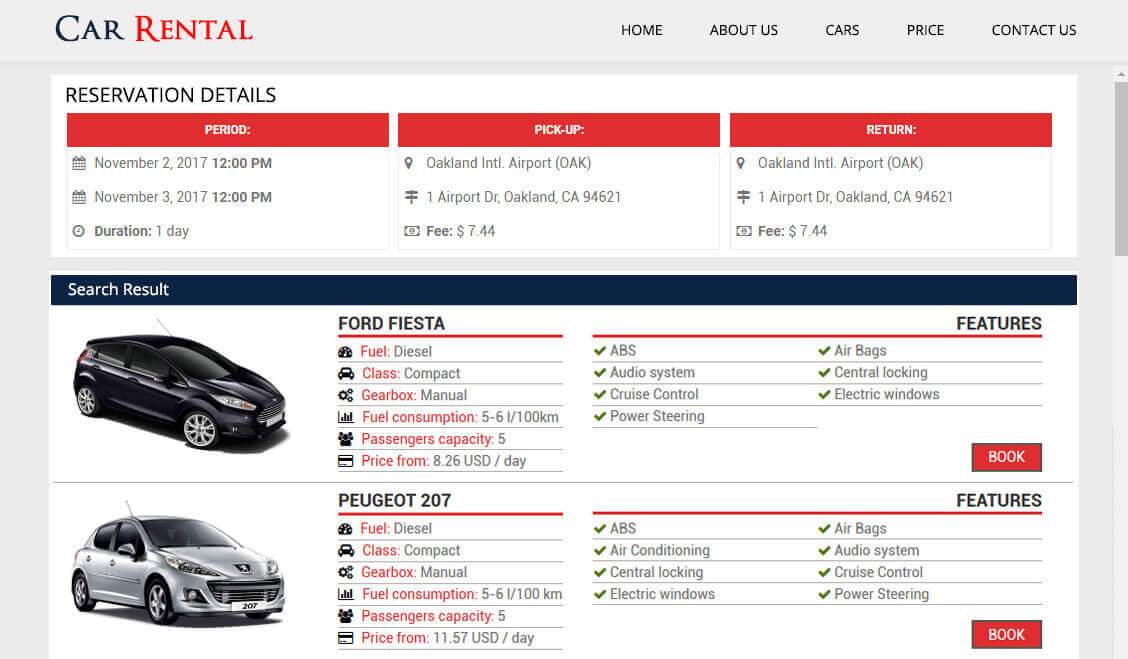Click Peugeot 207 FEATURES heading

pos(999,501)
